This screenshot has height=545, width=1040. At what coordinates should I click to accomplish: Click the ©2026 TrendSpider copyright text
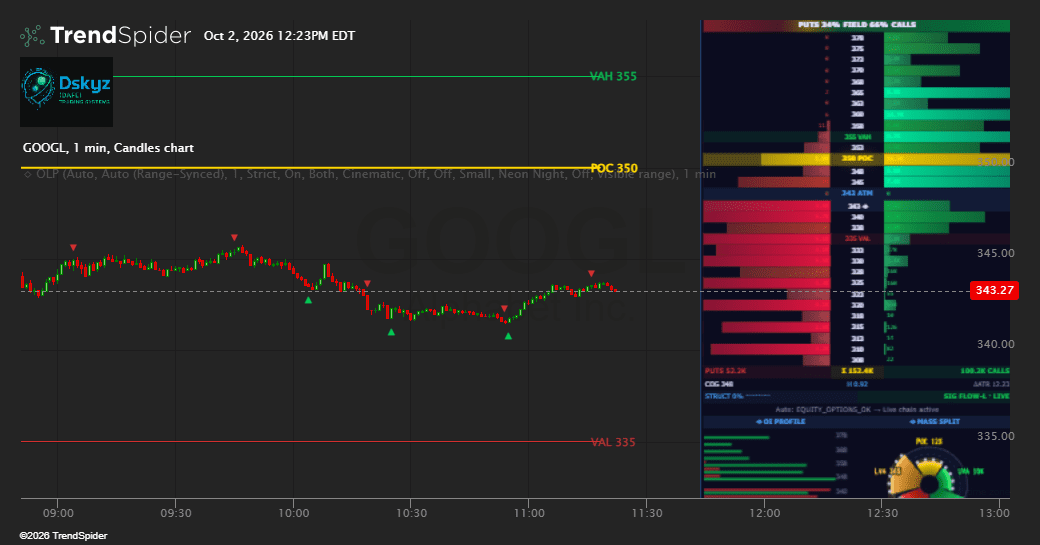64,536
